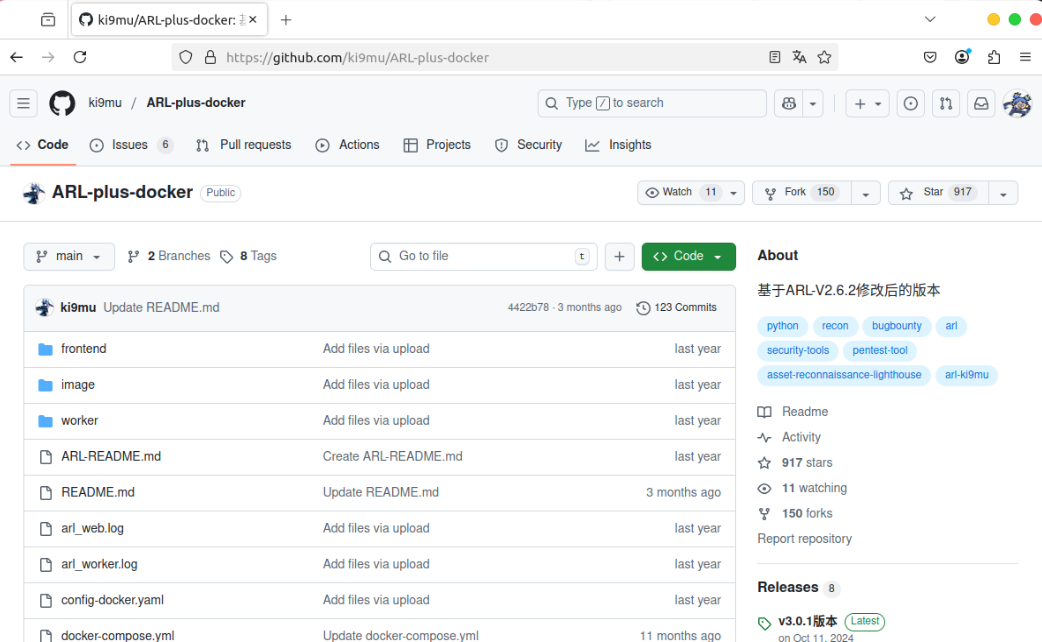Open the main branch selector
Viewport: 1042px width, 642px height.
68,257
